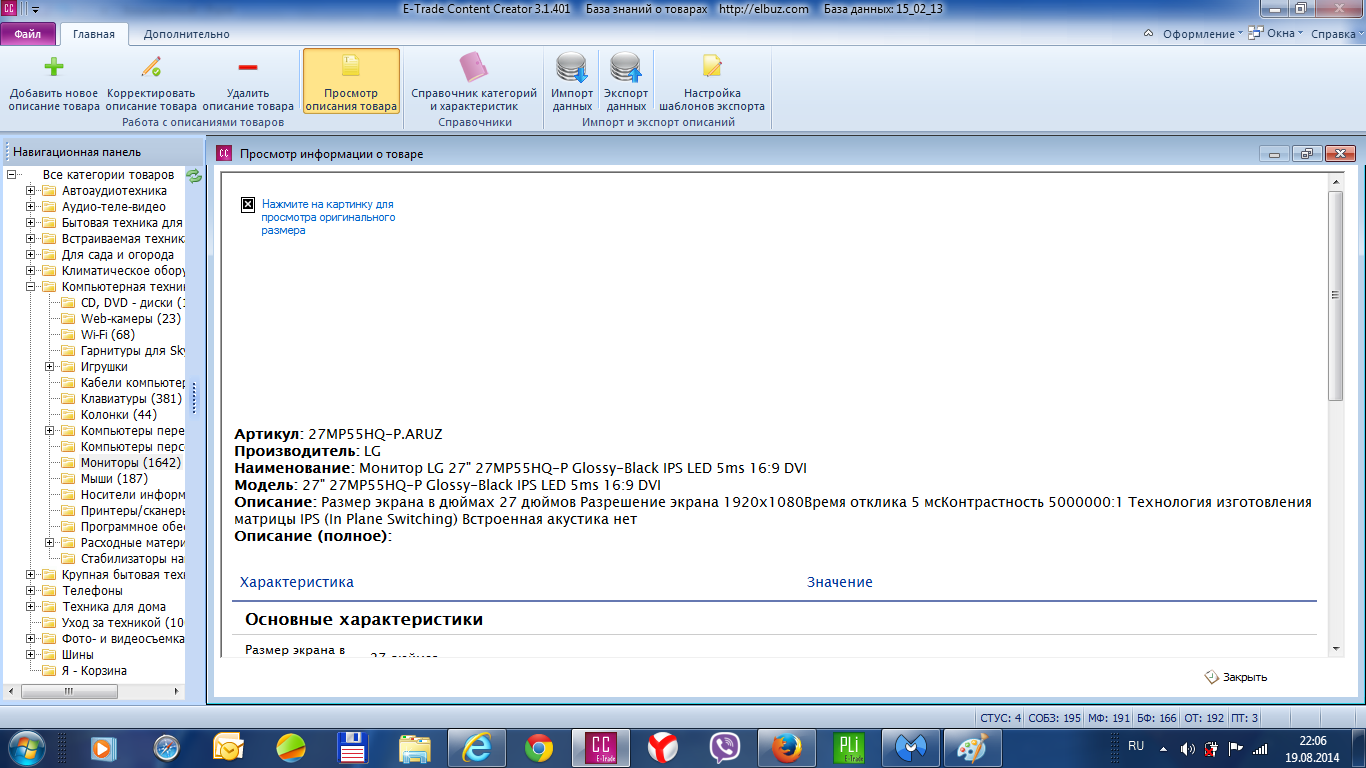Click the Значение column header
1366x768 pixels.
pos(840,582)
